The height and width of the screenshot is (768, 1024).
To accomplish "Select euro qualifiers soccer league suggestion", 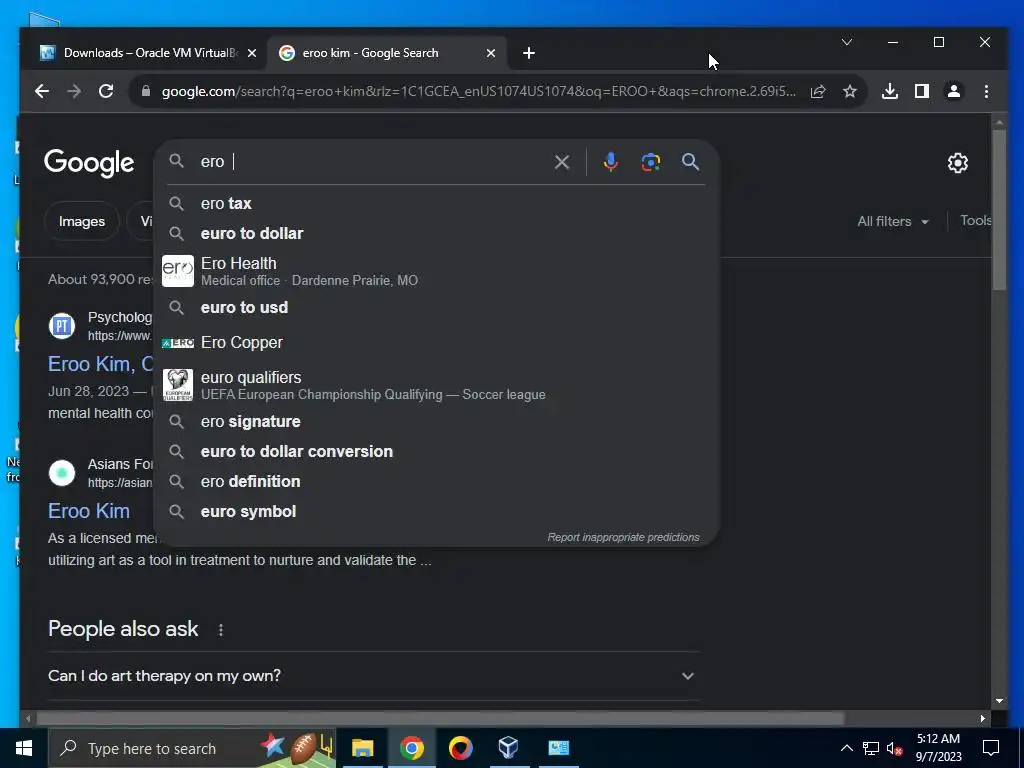I will pyautogui.click(x=436, y=385).
